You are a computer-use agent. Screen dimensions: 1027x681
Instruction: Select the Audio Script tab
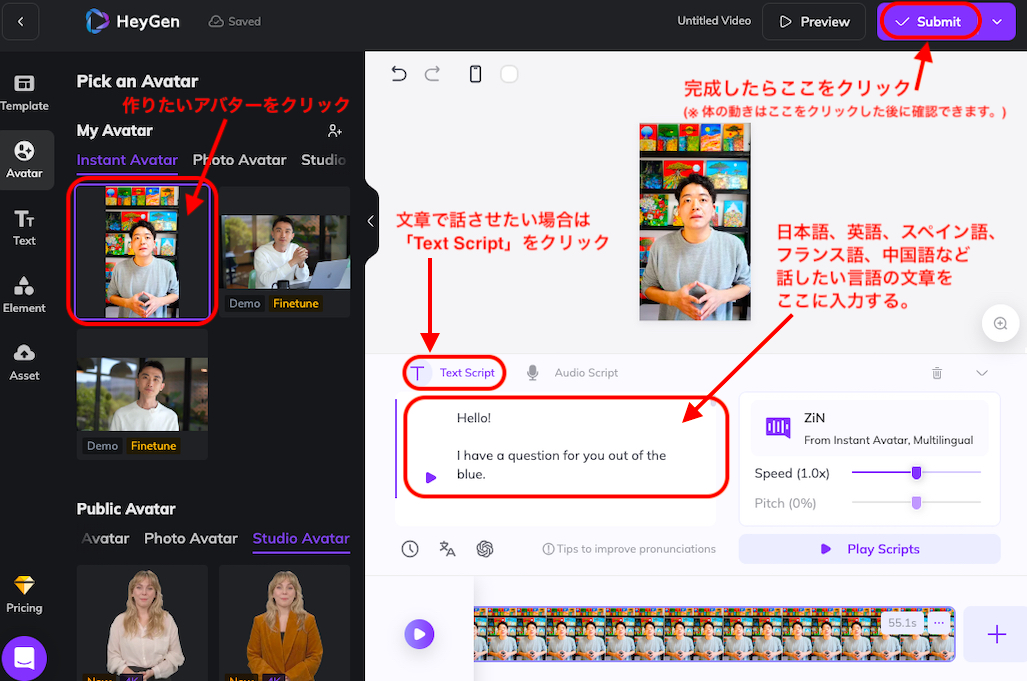tap(573, 373)
